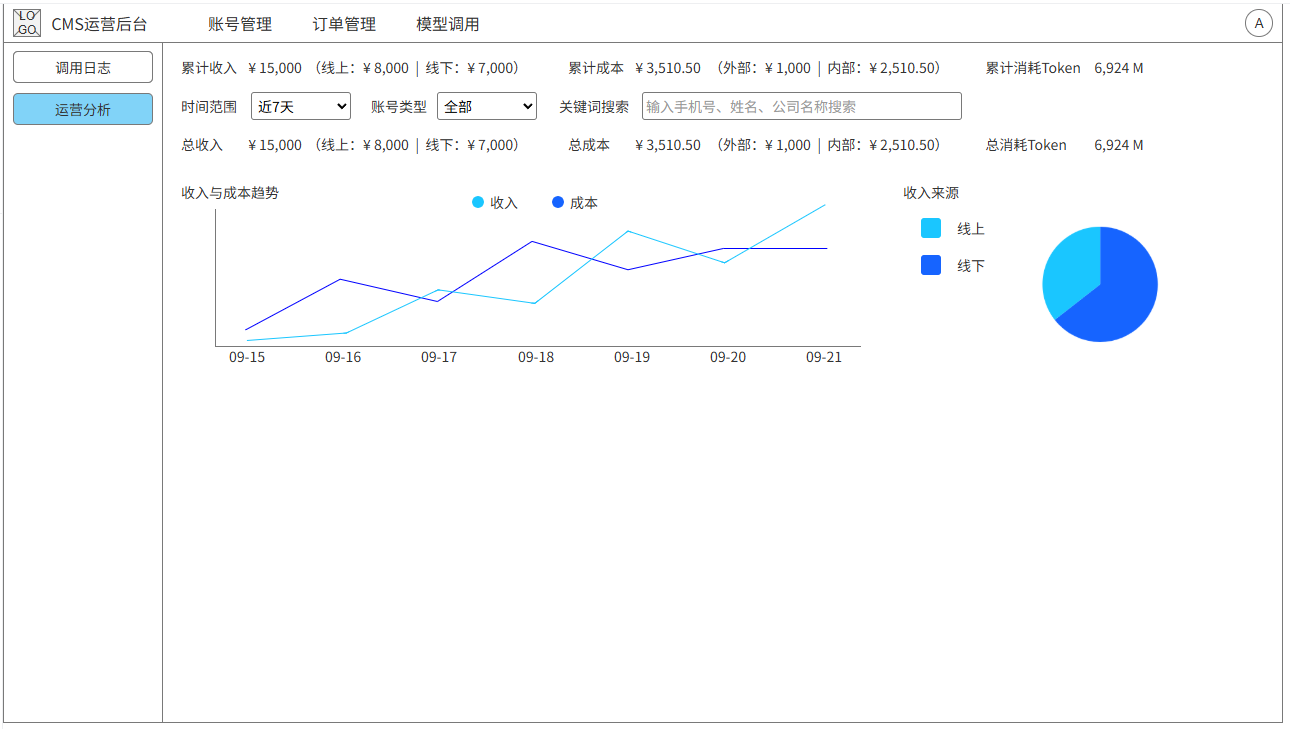The height and width of the screenshot is (729, 1290).
Task: Focus the 关键词搜索 input field
Action: [x=801, y=106]
